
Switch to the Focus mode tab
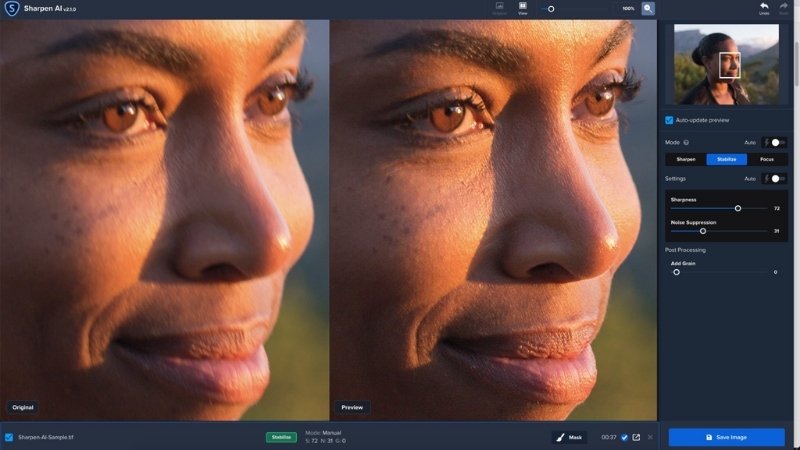(x=767, y=159)
